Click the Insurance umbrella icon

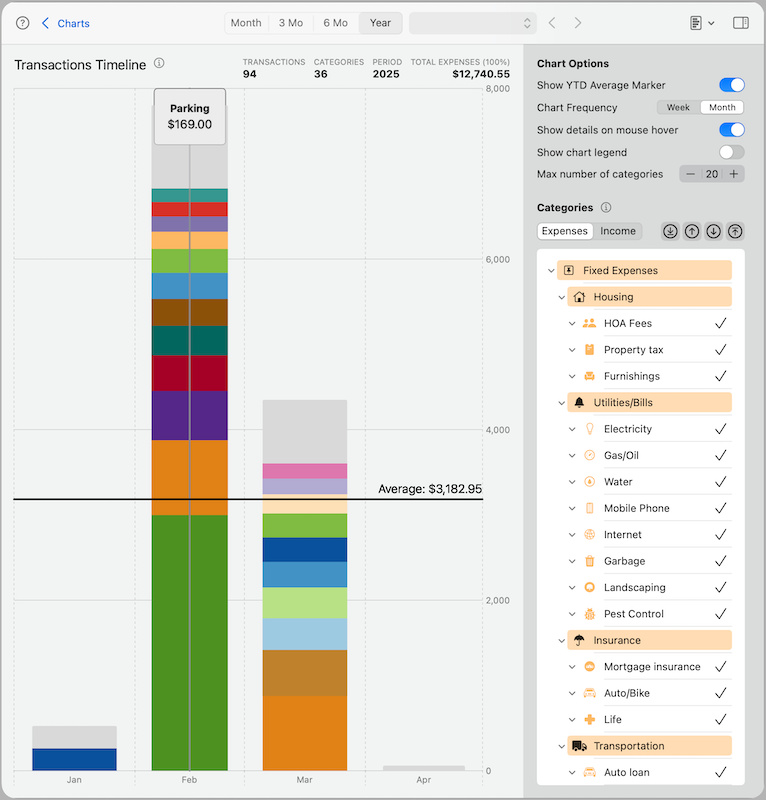pyautogui.click(x=579, y=640)
